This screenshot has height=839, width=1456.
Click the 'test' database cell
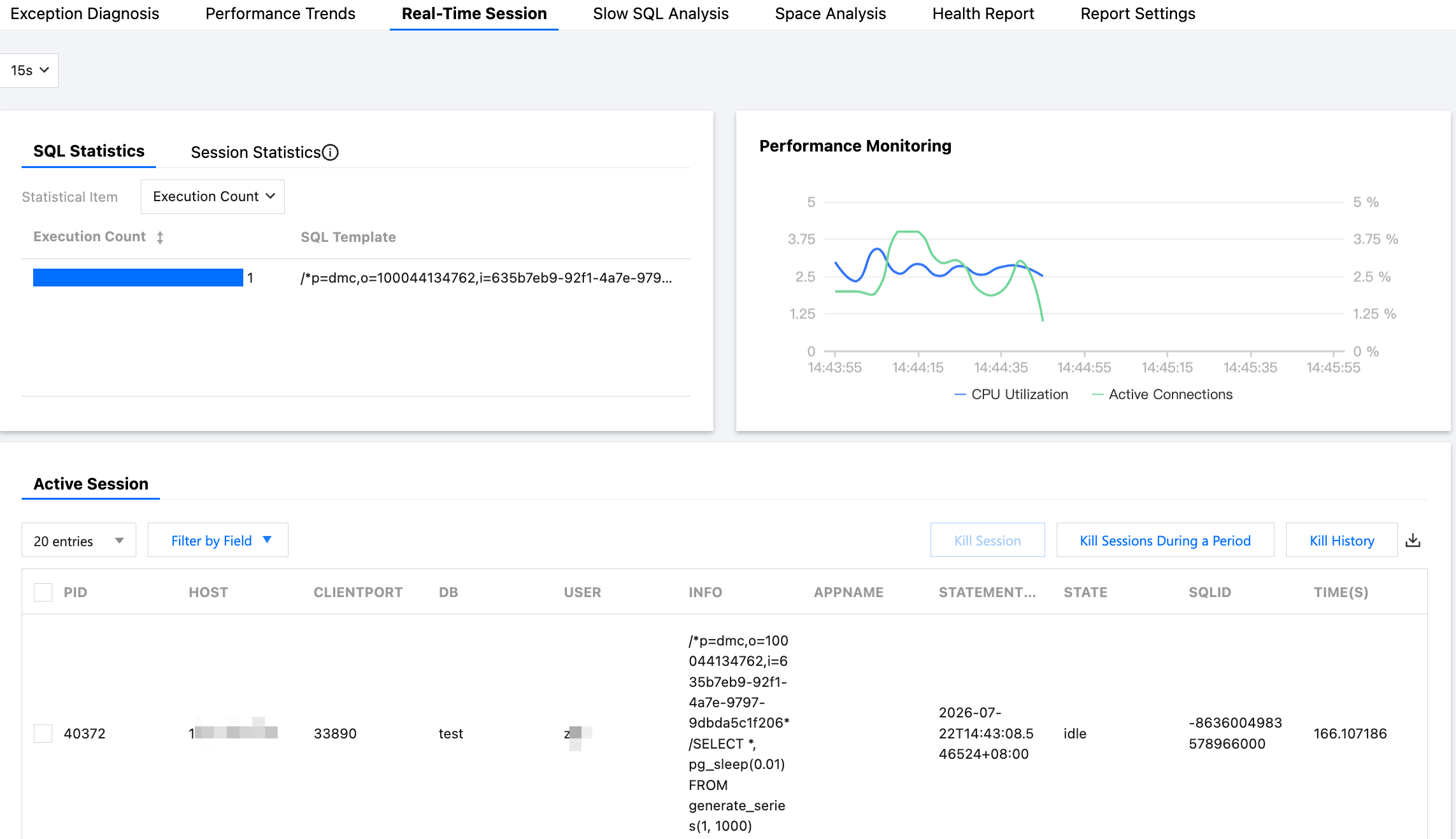pyautogui.click(x=450, y=733)
